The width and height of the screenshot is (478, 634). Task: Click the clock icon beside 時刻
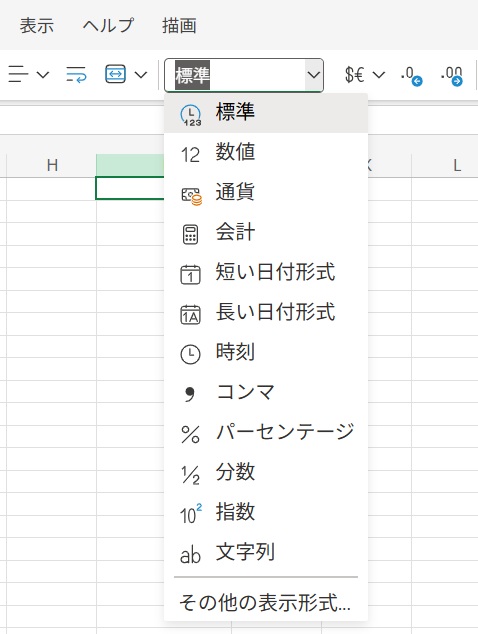tap(190, 354)
